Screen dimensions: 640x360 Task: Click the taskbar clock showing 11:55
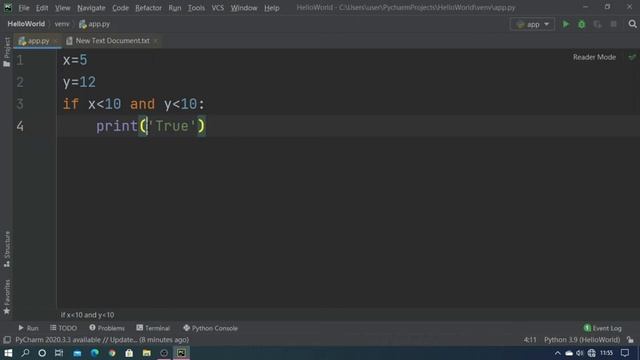coord(606,353)
